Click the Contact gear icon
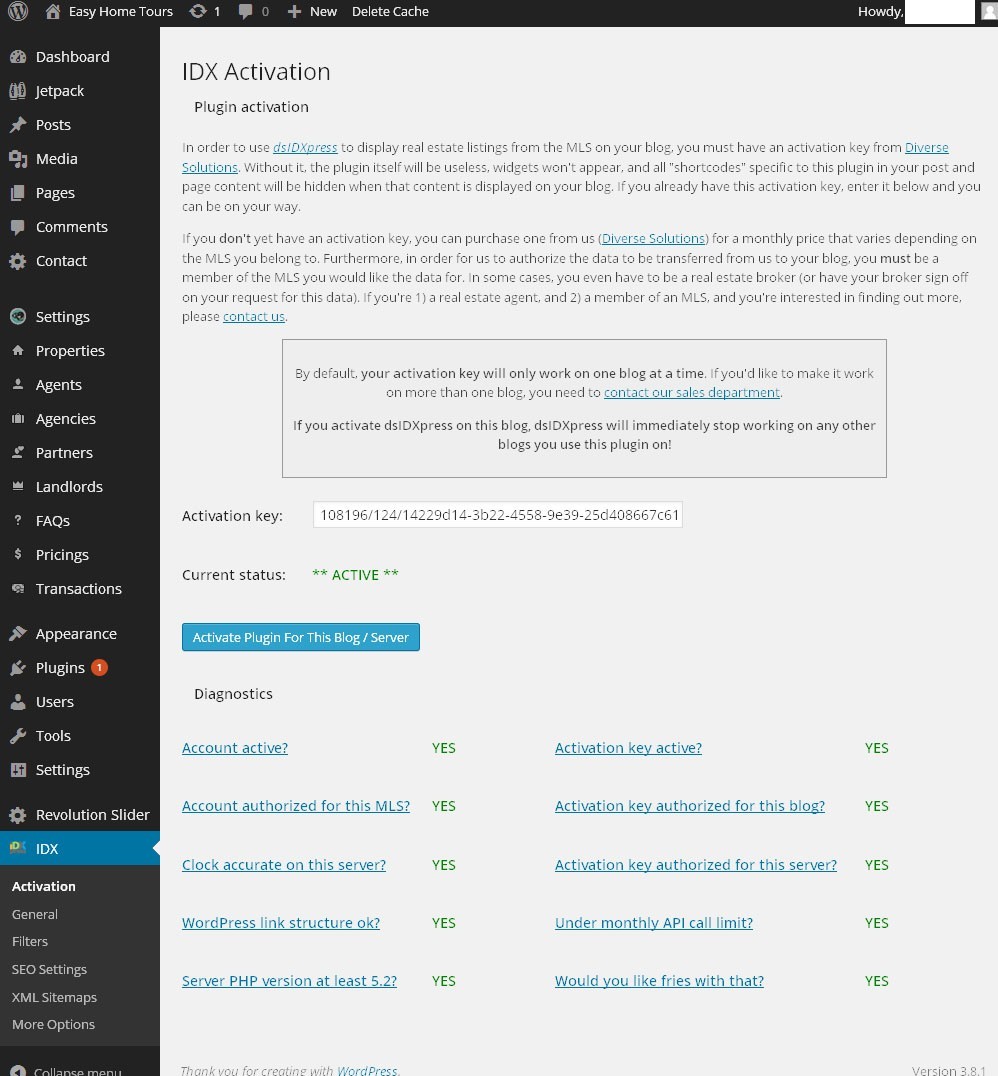Image resolution: width=998 pixels, height=1076 pixels. pos(18,261)
